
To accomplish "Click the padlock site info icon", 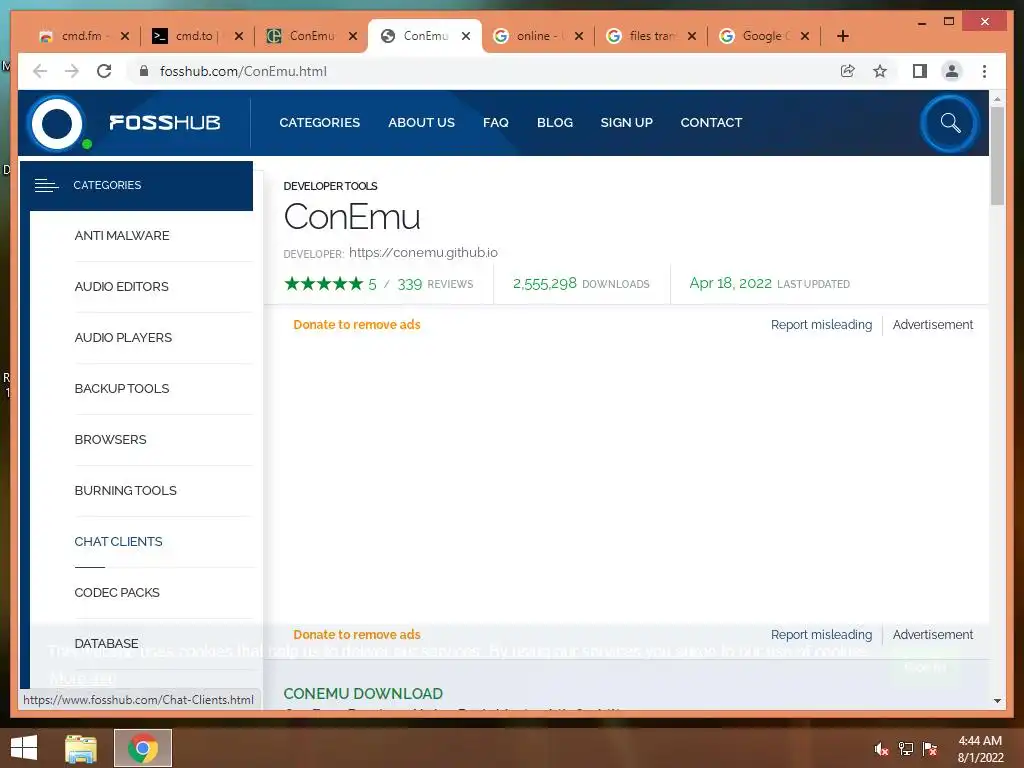I will (144, 71).
